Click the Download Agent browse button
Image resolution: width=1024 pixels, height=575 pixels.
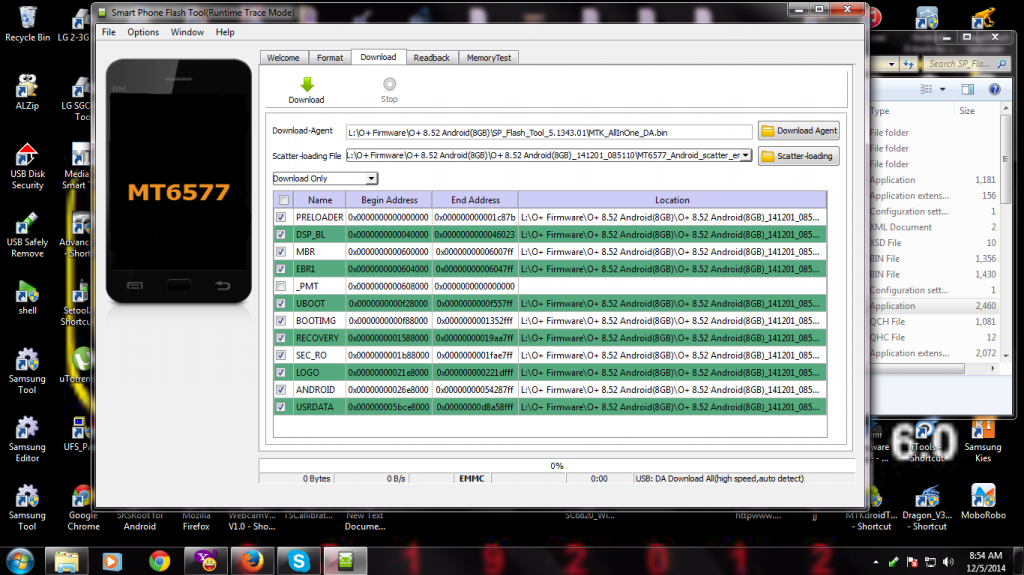point(798,131)
